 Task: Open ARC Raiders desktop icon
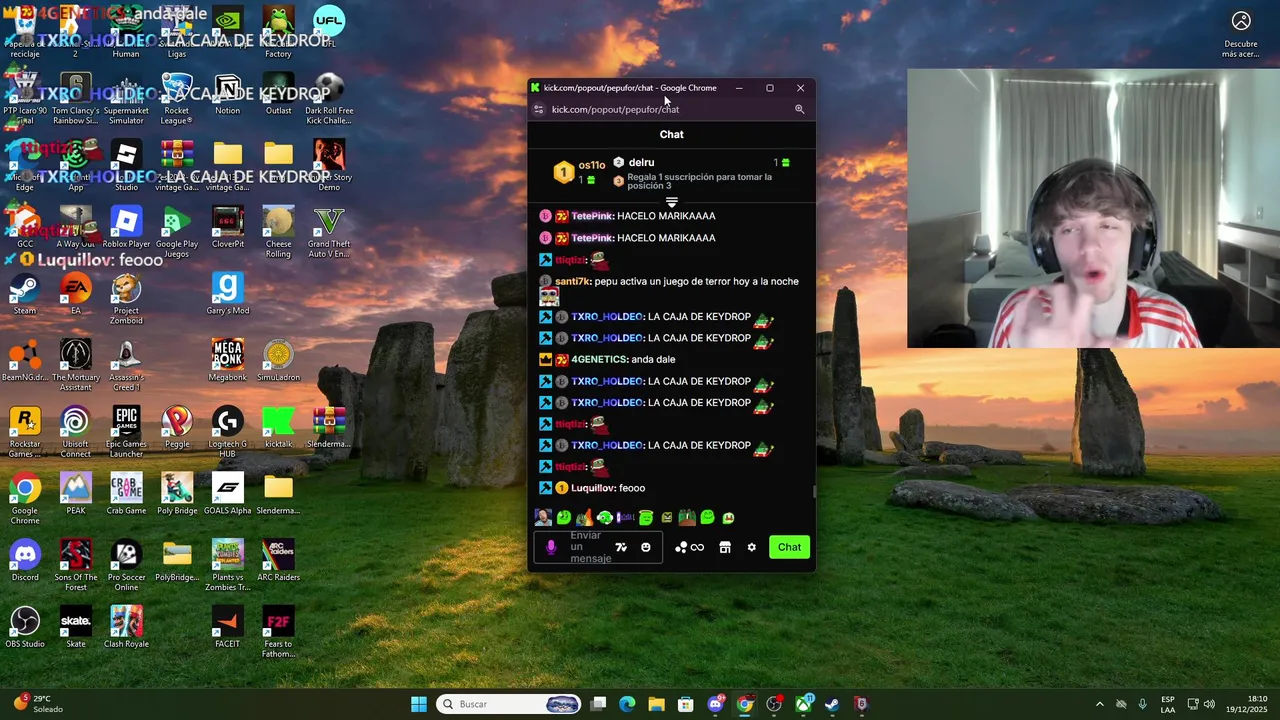tap(278, 561)
